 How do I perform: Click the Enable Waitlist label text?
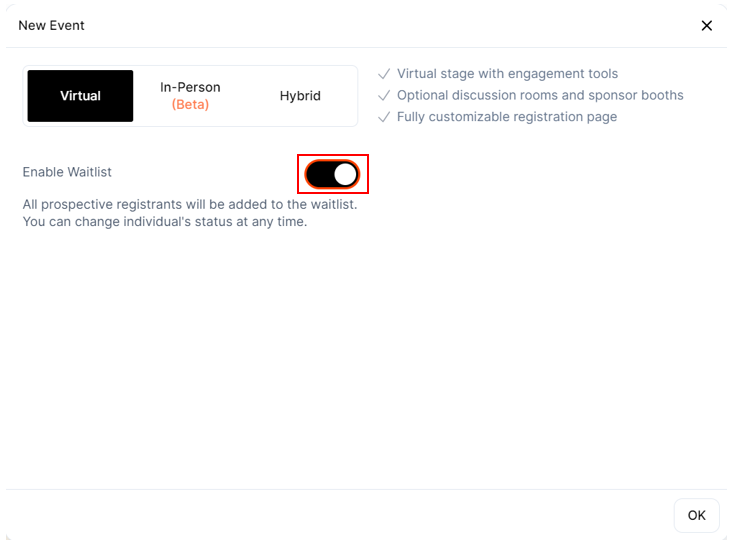(x=67, y=172)
